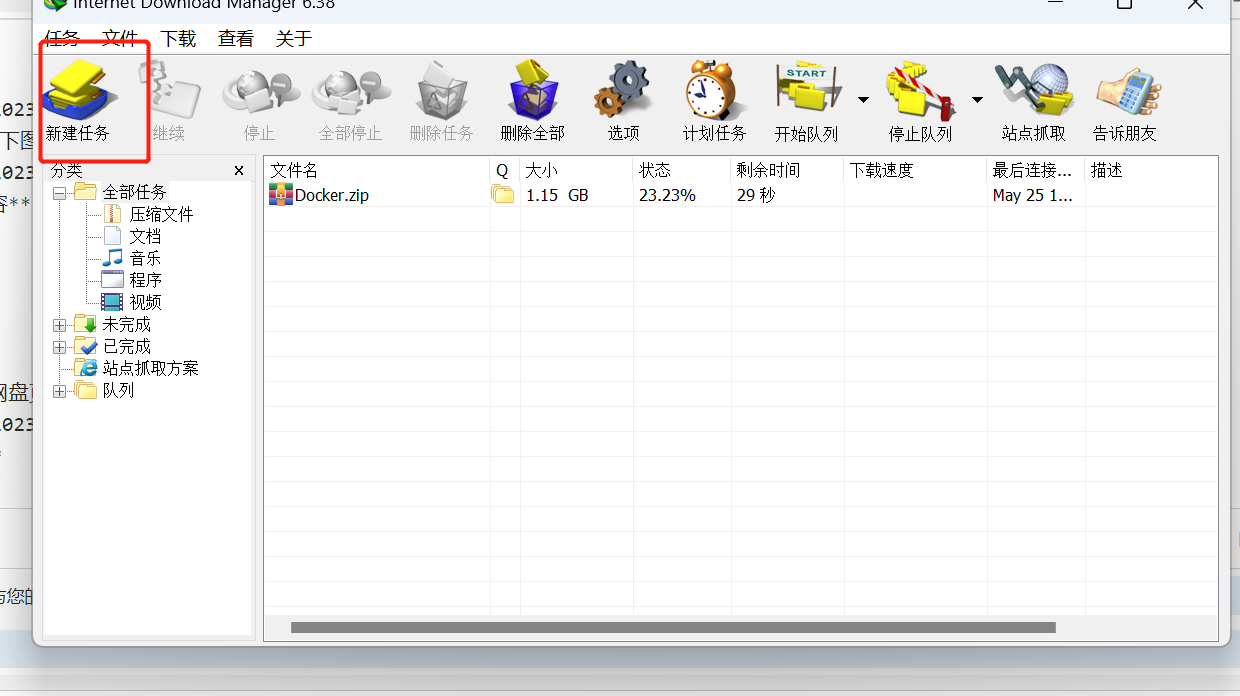This screenshot has width=1240, height=696.
Task: Maximize the Internet Download Manager window
Action: tap(1124, 3)
